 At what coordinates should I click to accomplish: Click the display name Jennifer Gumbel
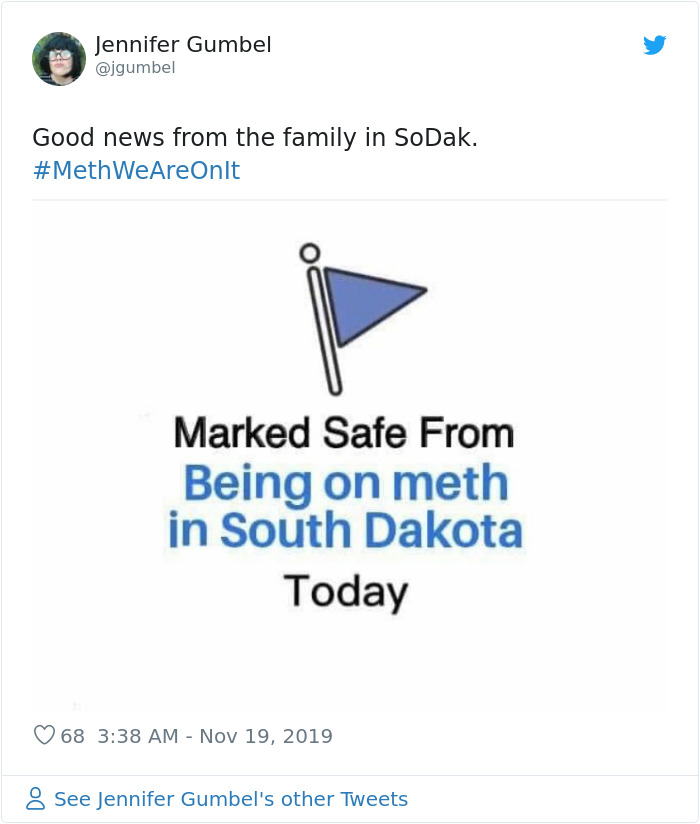(182, 44)
